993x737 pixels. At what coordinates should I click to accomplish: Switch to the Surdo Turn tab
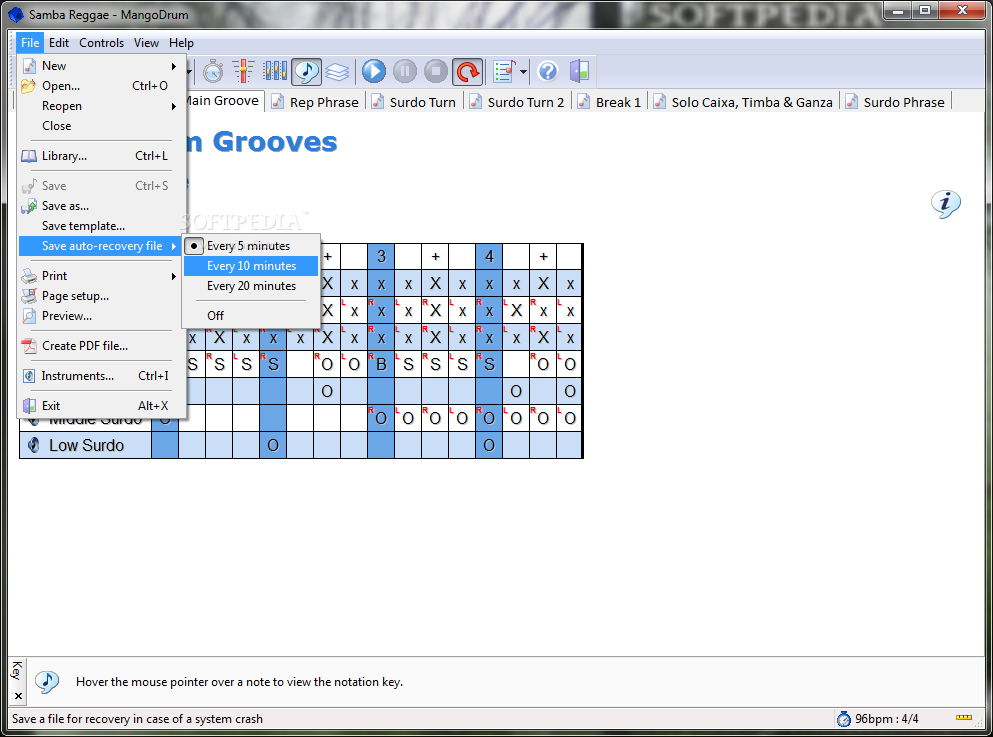pyautogui.click(x=414, y=102)
